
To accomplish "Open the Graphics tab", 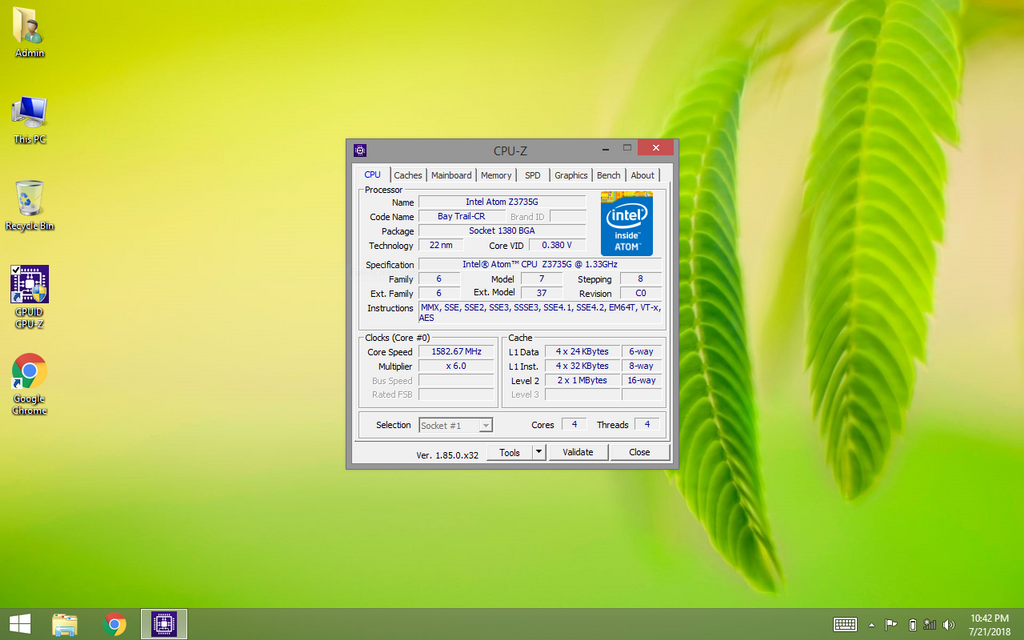I will pos(571,175).
